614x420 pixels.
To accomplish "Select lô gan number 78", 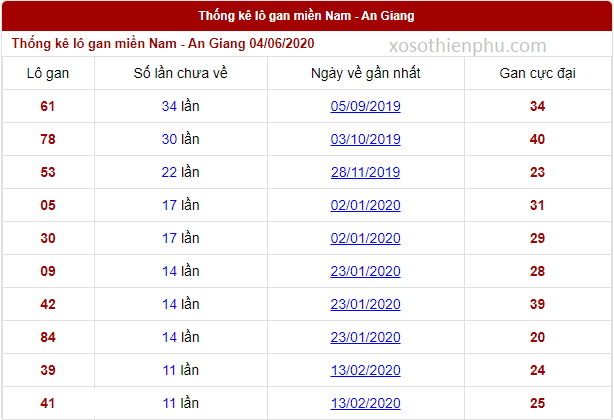I will 47,139.
